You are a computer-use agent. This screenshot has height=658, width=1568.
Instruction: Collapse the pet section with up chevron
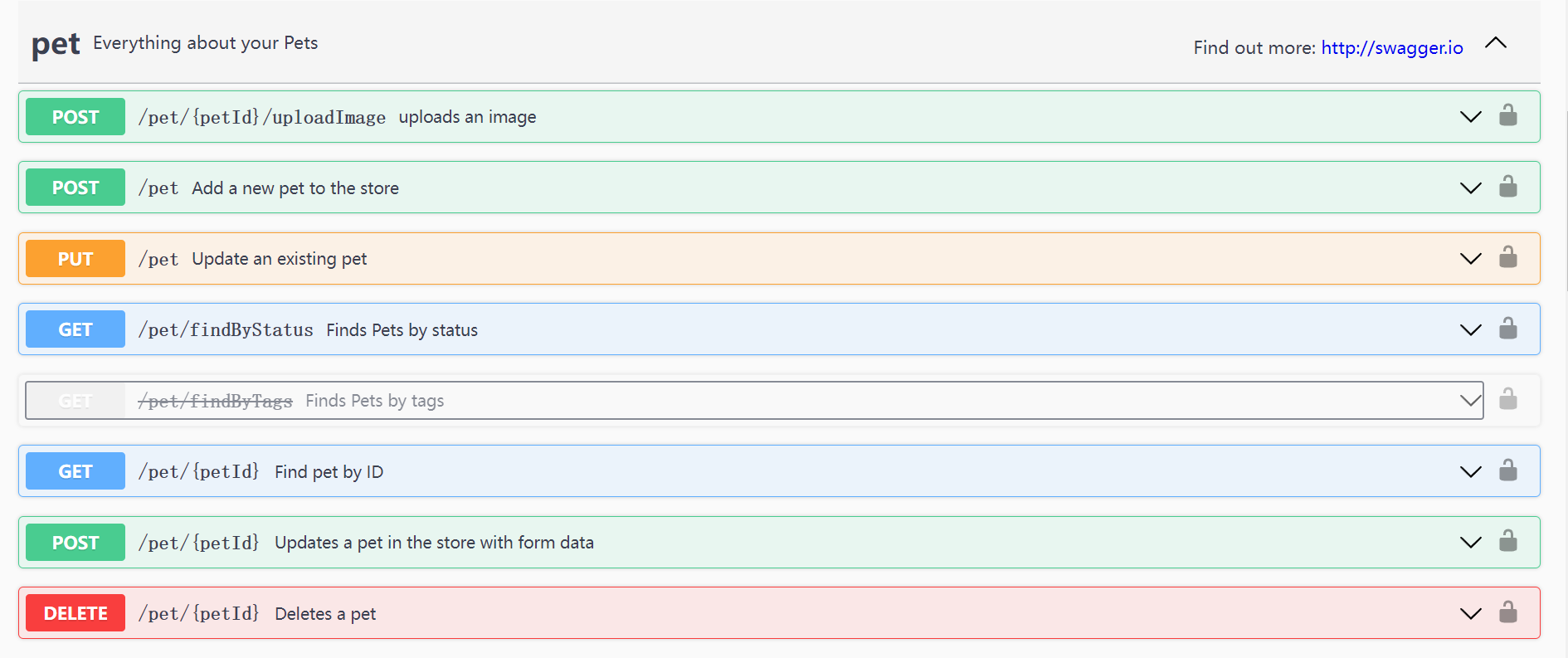tap(1495, 43)
